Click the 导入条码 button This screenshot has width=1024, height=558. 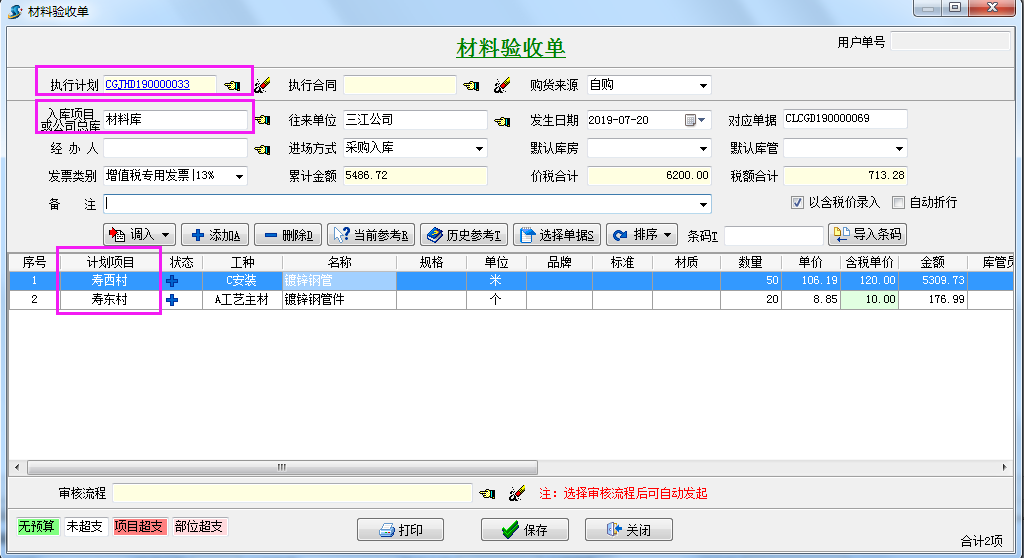click(866, 235)
